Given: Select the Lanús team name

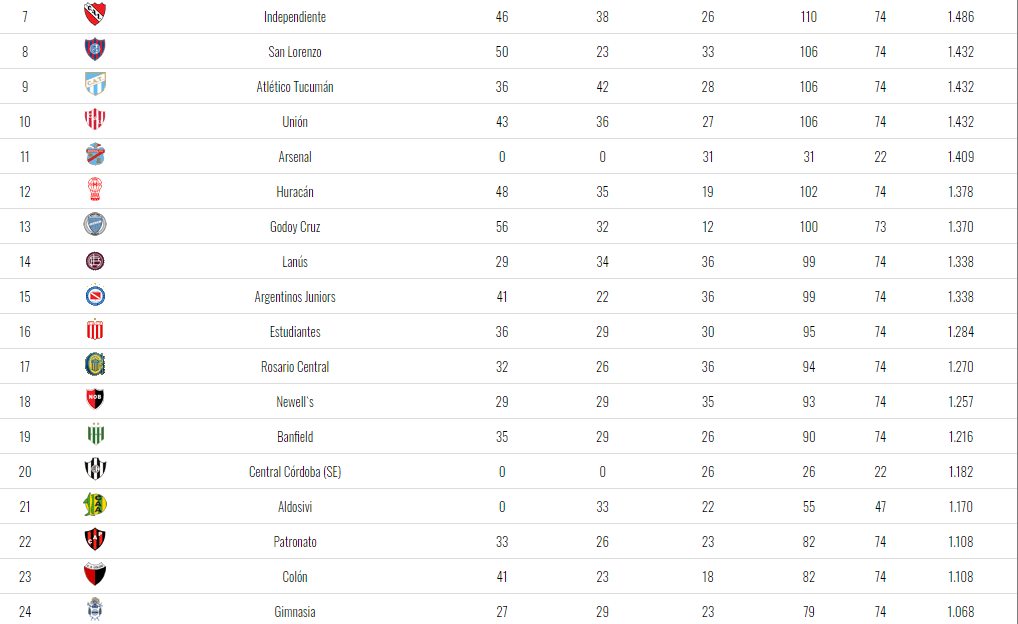Looking at the screenshot, I should tap(295, 262).
